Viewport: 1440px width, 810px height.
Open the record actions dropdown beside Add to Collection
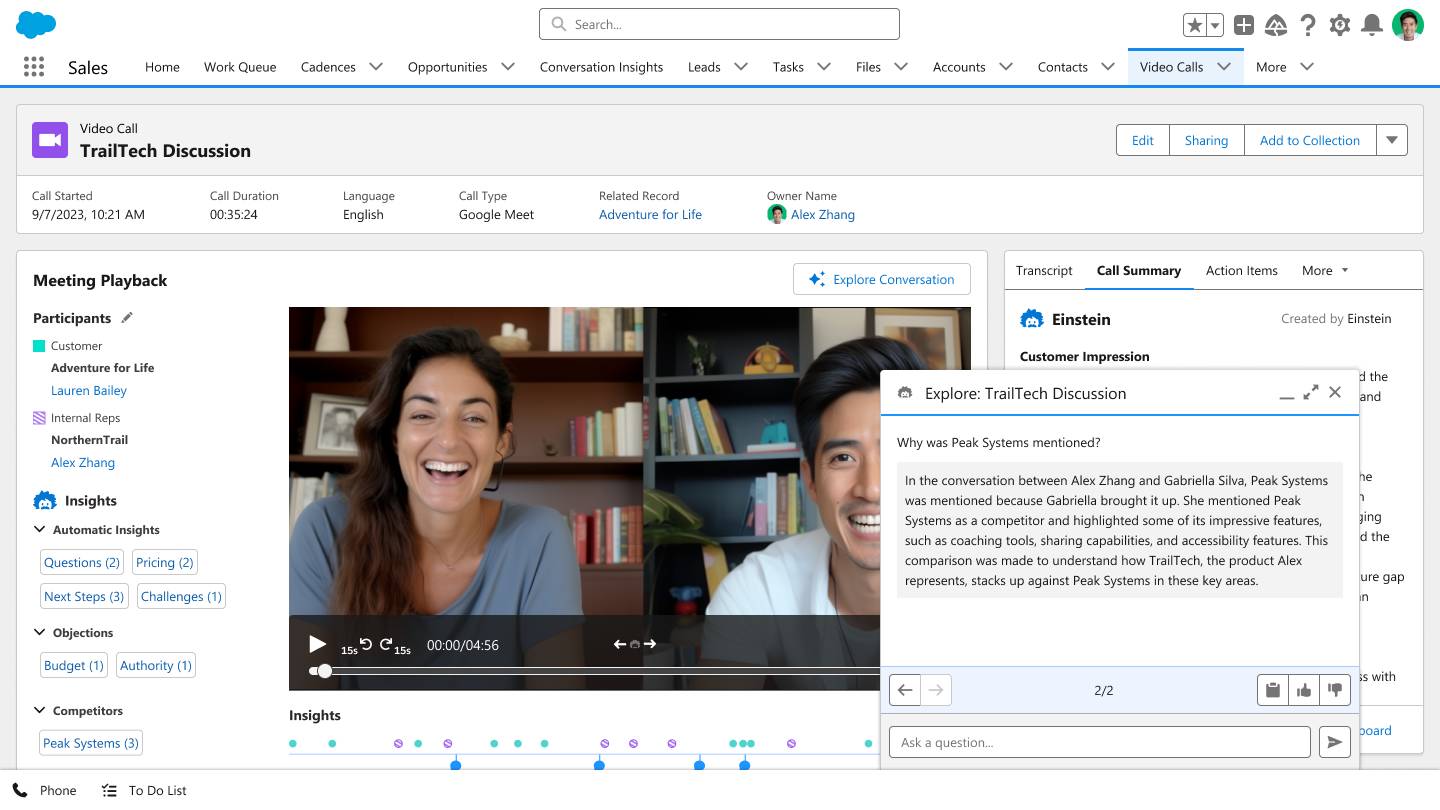[x=1392, y=140]
